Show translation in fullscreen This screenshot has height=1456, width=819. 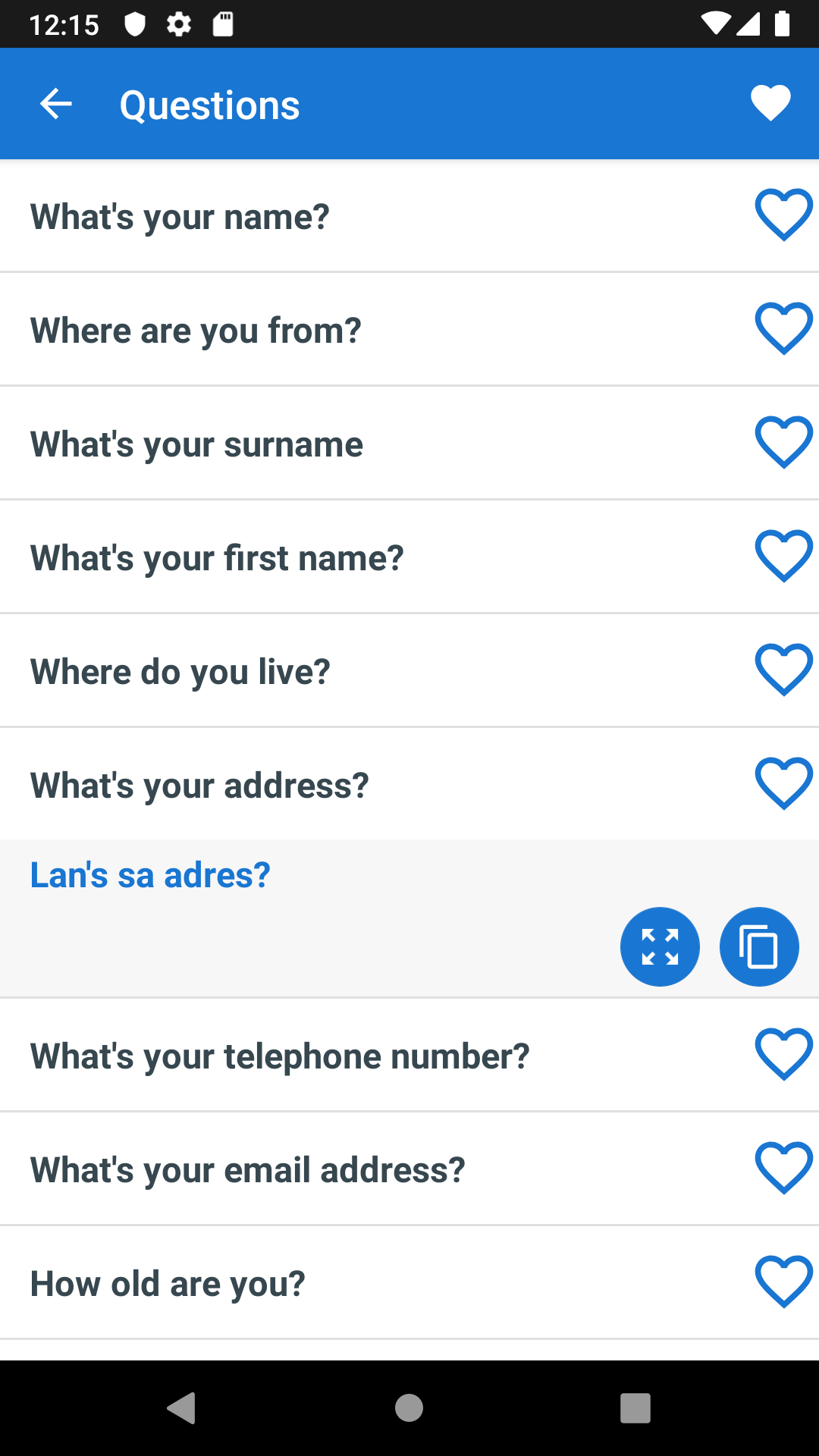(x=660, y=946)
